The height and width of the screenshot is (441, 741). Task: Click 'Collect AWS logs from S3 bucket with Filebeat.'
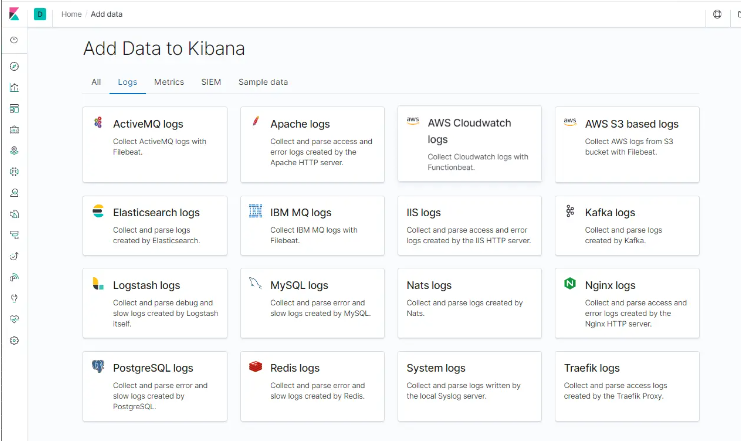629,147
